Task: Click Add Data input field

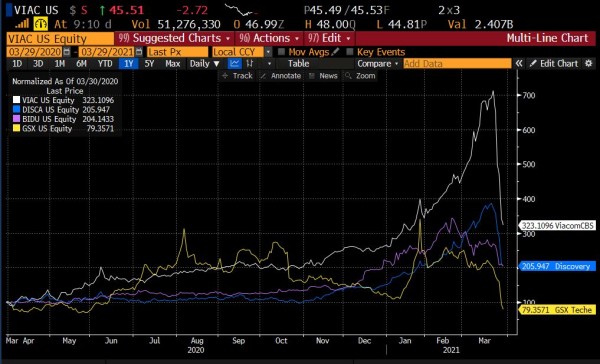Action: (x=457, y=64)
